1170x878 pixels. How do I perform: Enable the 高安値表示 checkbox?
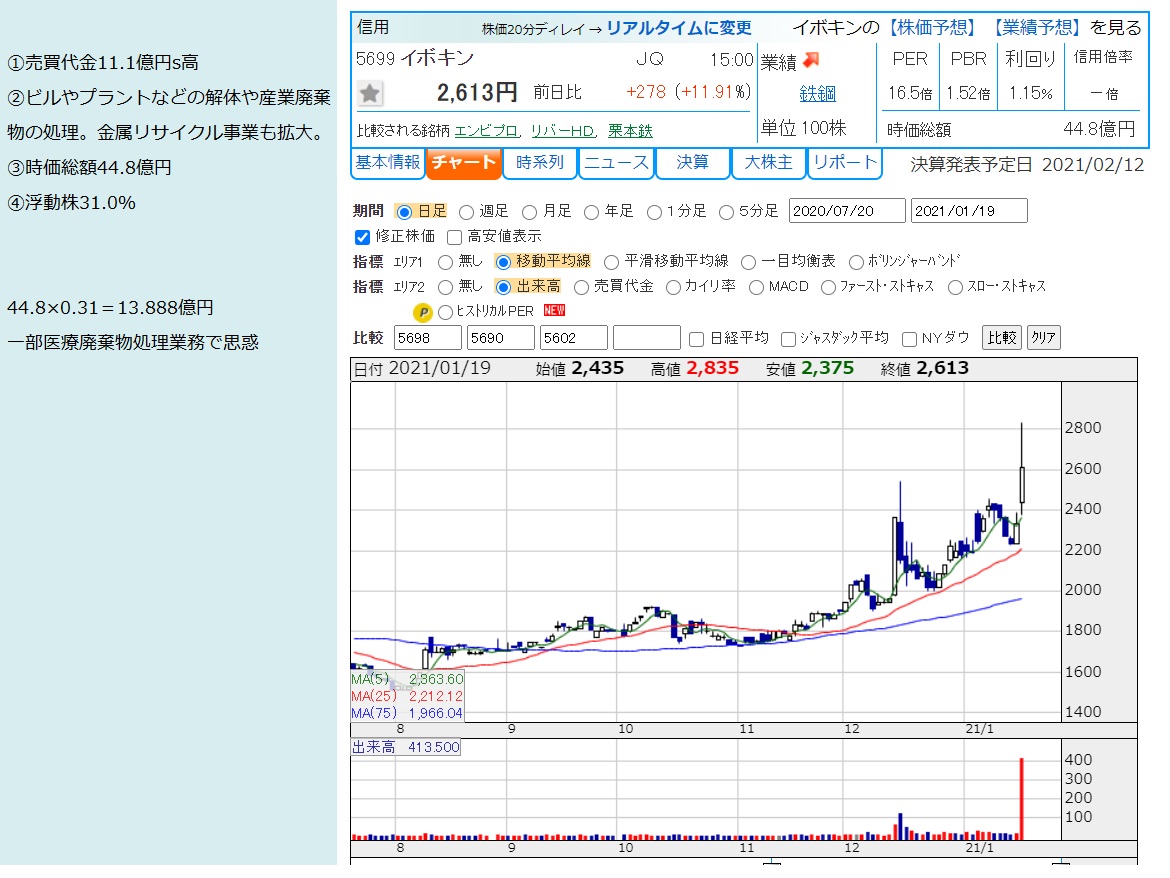(454, 237)
